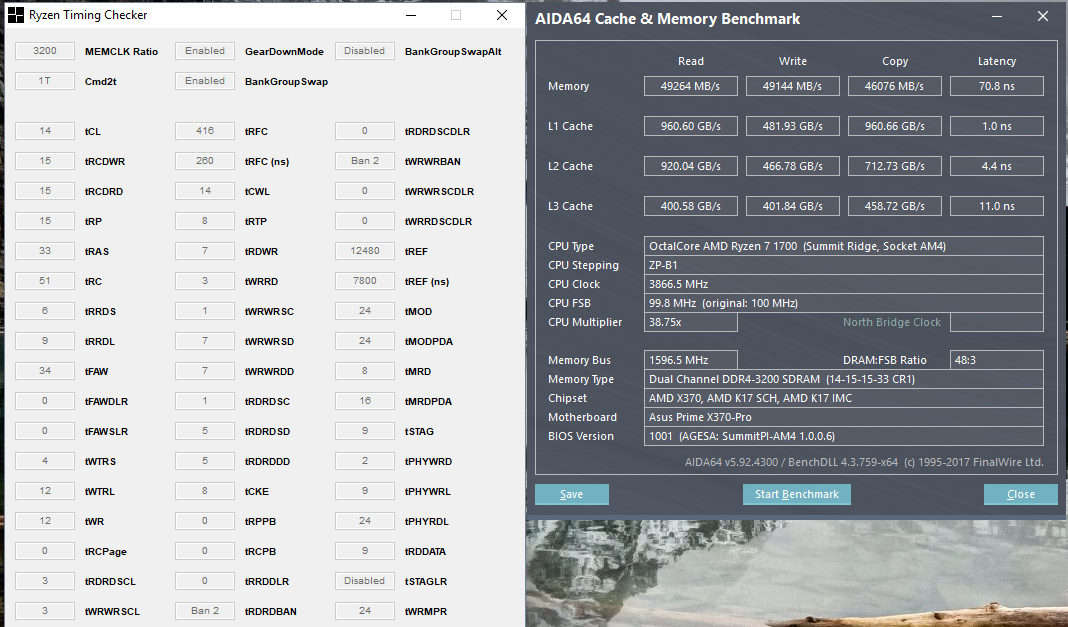Click Memory Latency result 70.8 ns
The image size is (1068, 627).
tap(996, 86)
